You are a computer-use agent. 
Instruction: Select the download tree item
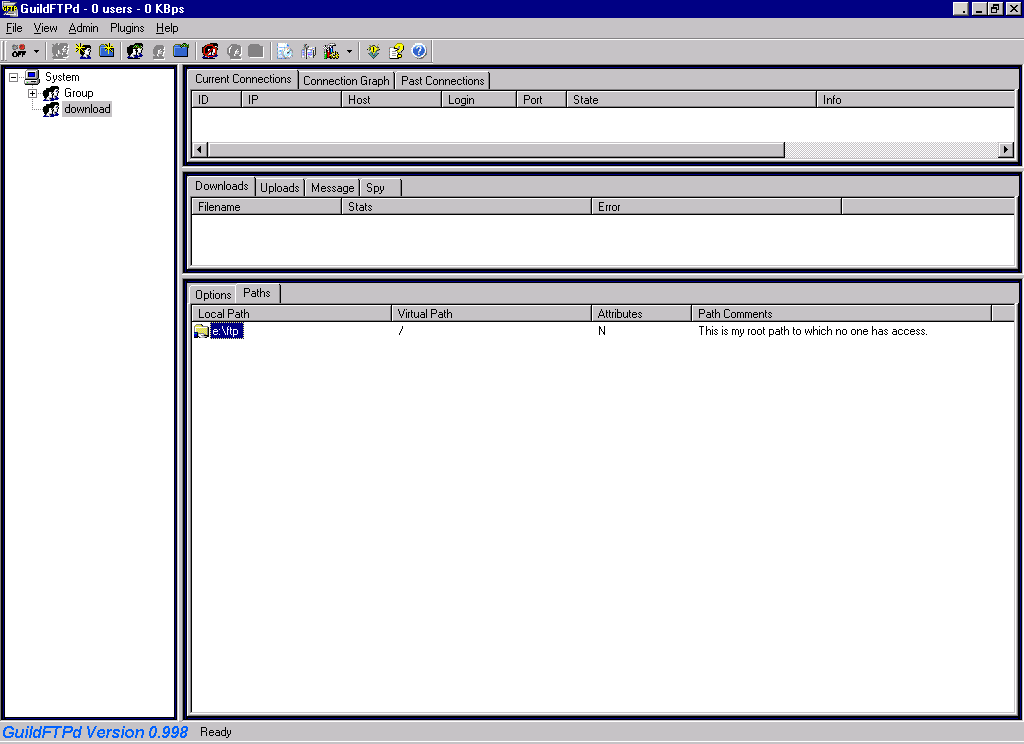(87, 109)
